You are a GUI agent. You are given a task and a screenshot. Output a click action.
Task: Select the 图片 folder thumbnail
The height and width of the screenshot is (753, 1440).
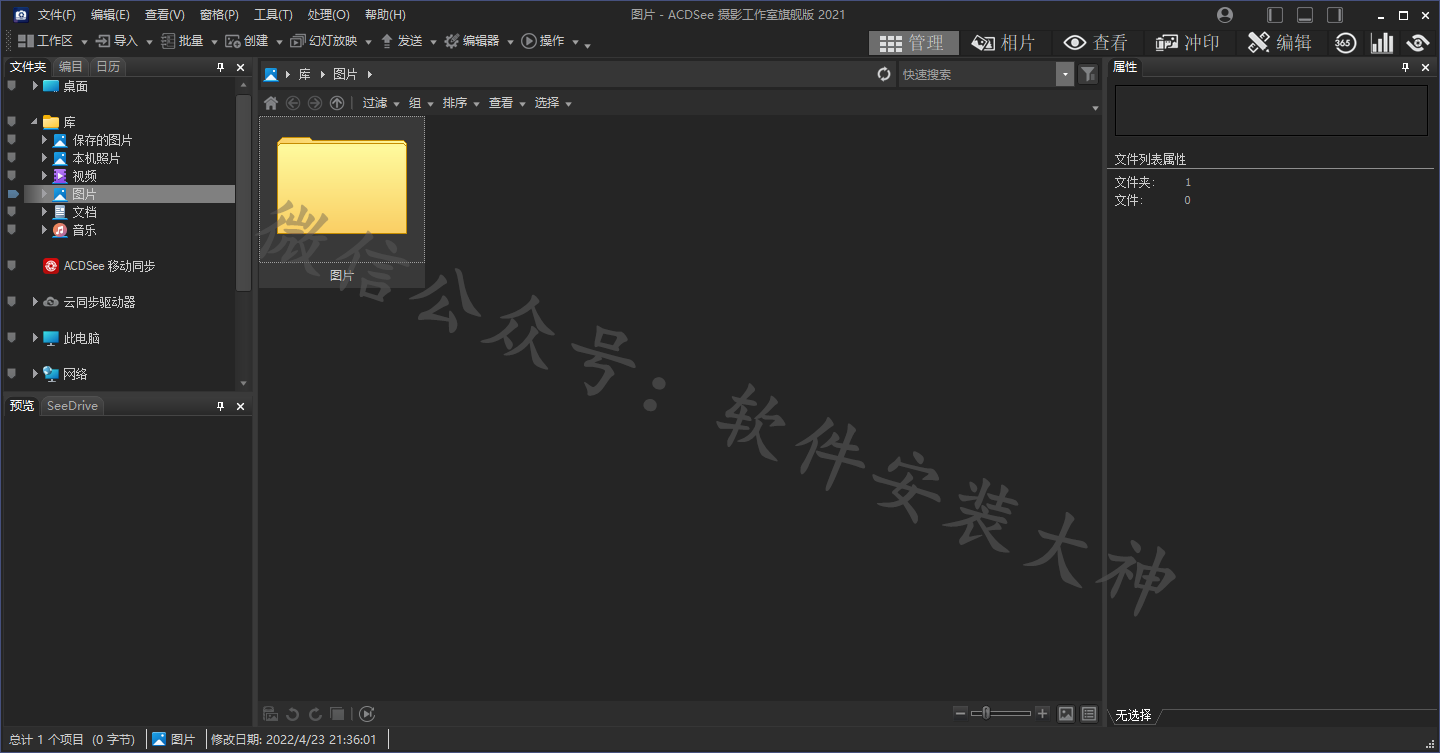(342, 200)
